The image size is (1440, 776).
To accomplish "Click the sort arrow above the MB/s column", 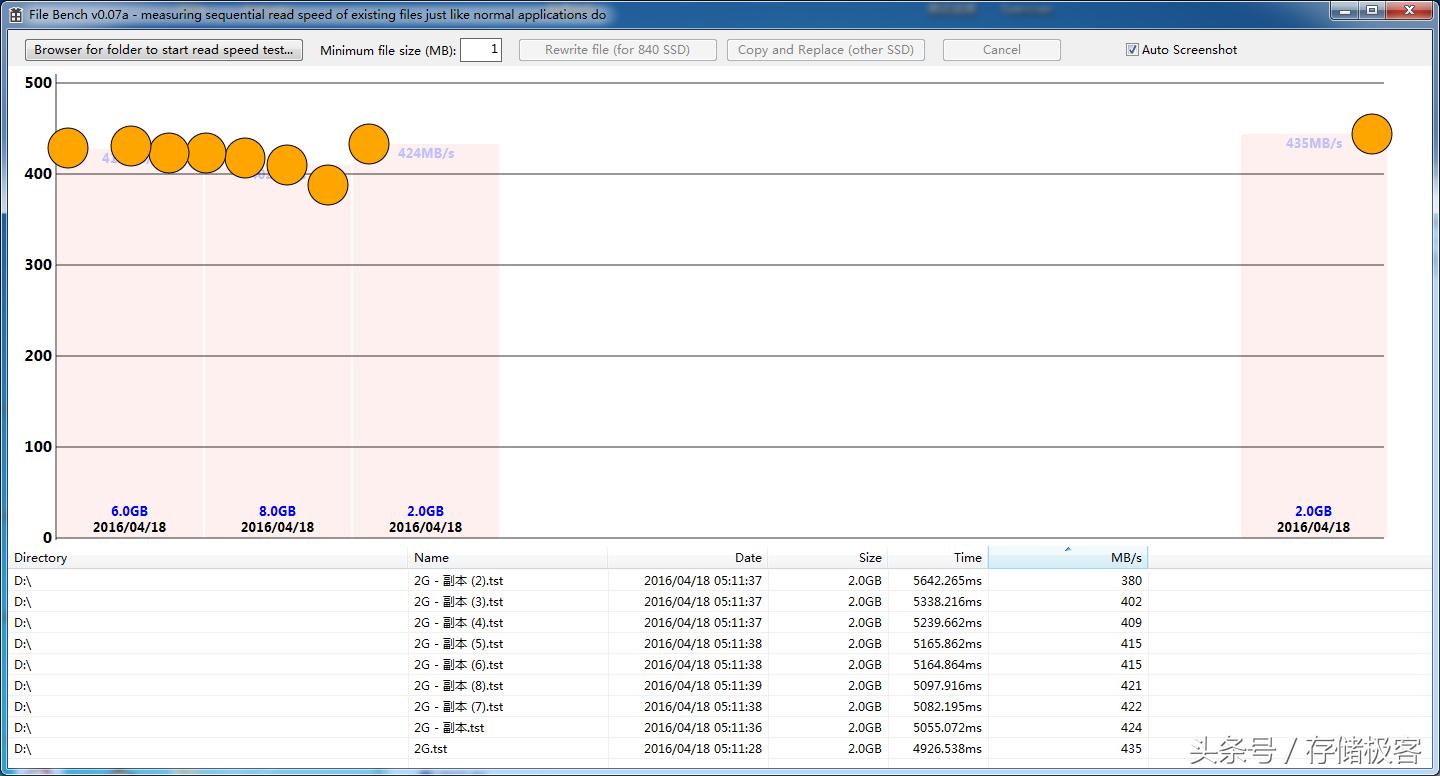I will [x=1067, y=549].
